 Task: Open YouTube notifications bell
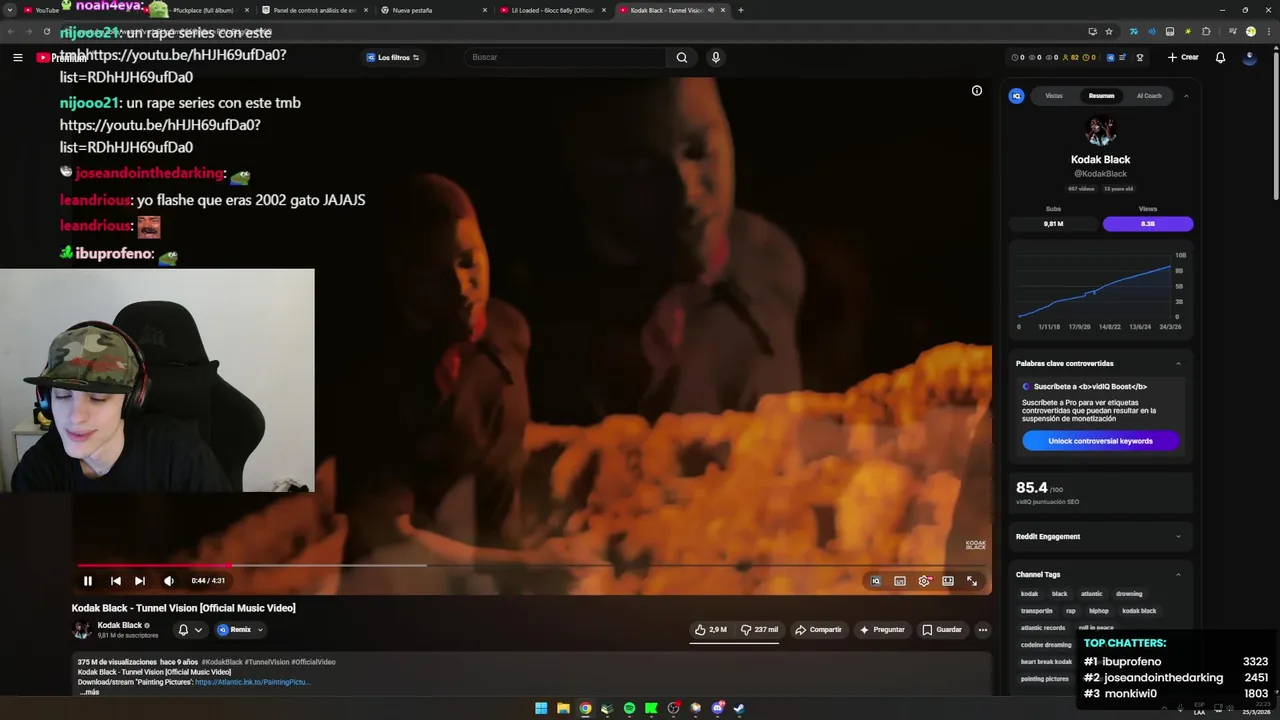click(1220, 57)
